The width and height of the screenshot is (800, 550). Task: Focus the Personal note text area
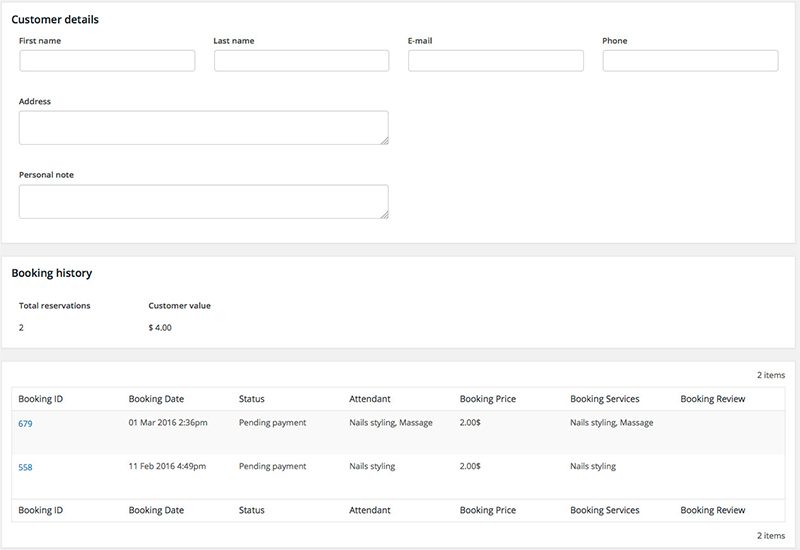[x=203, y=201]
